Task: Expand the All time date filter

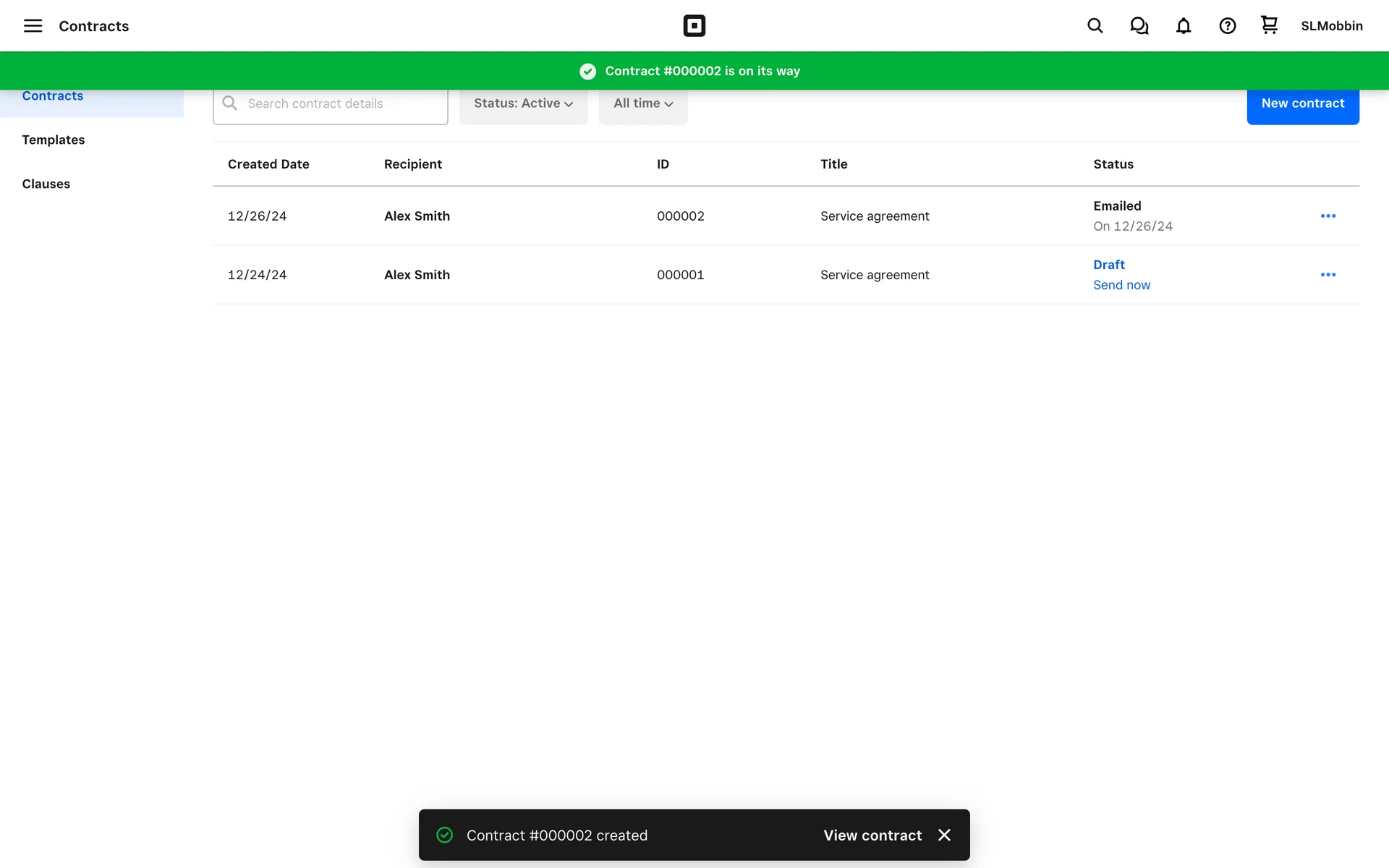Action: pyautogui.click(x=643, y=104)
